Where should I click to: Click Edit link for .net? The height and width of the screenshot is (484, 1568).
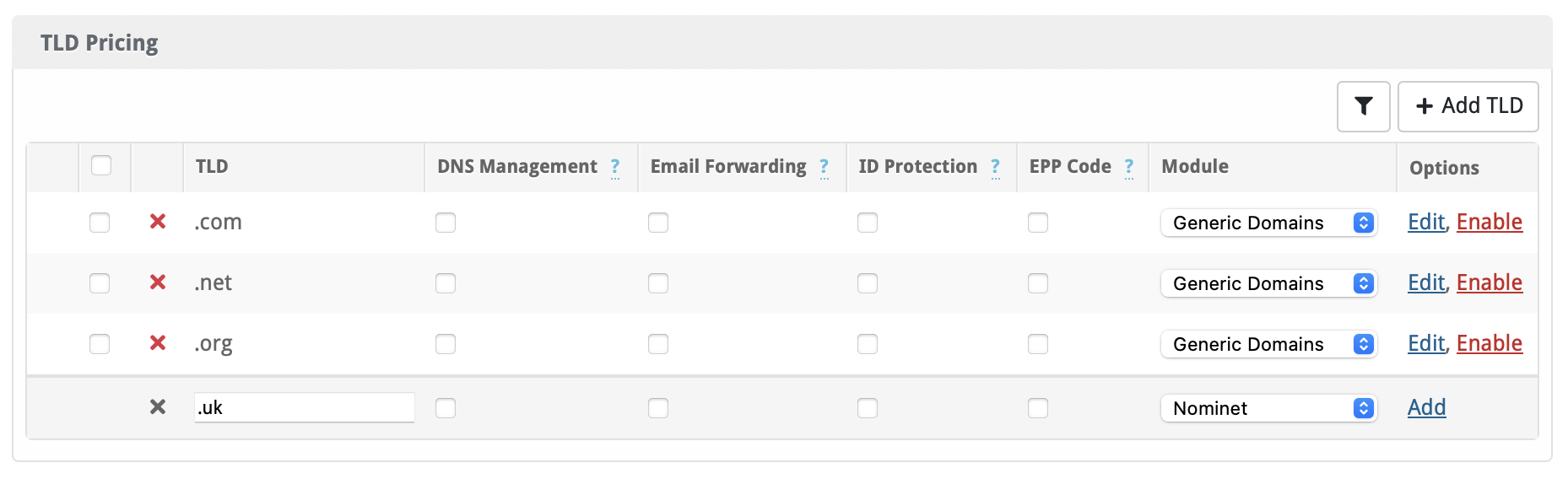1426,282
